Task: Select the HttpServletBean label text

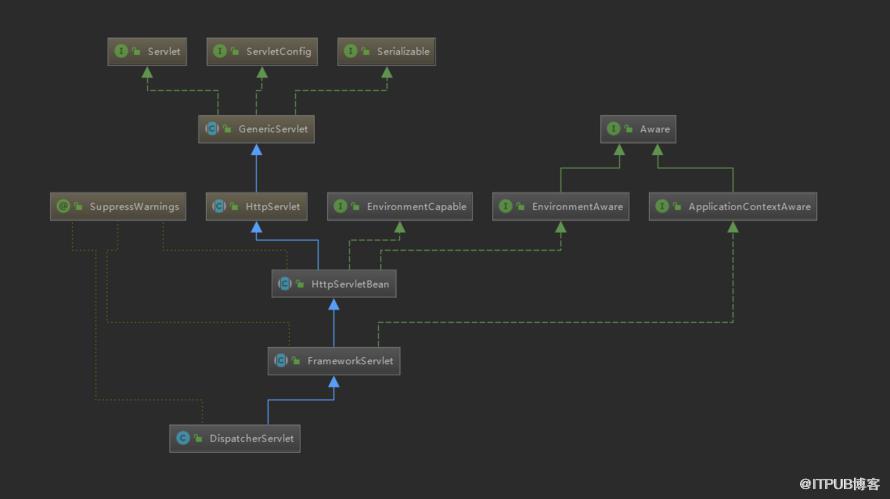Action: 350,284
